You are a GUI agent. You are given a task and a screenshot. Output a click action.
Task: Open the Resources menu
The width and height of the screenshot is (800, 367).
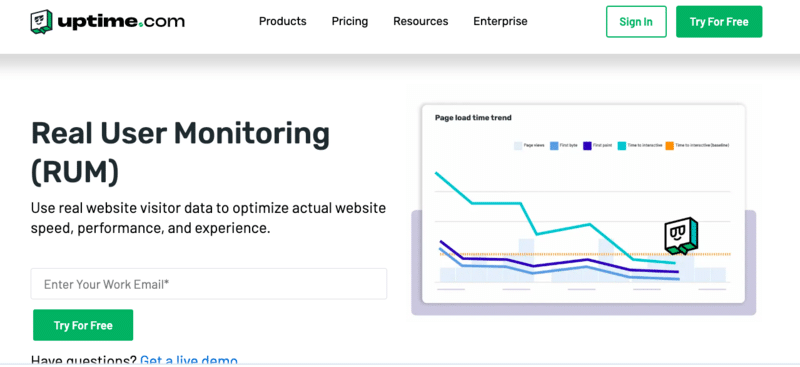point(420,21)
